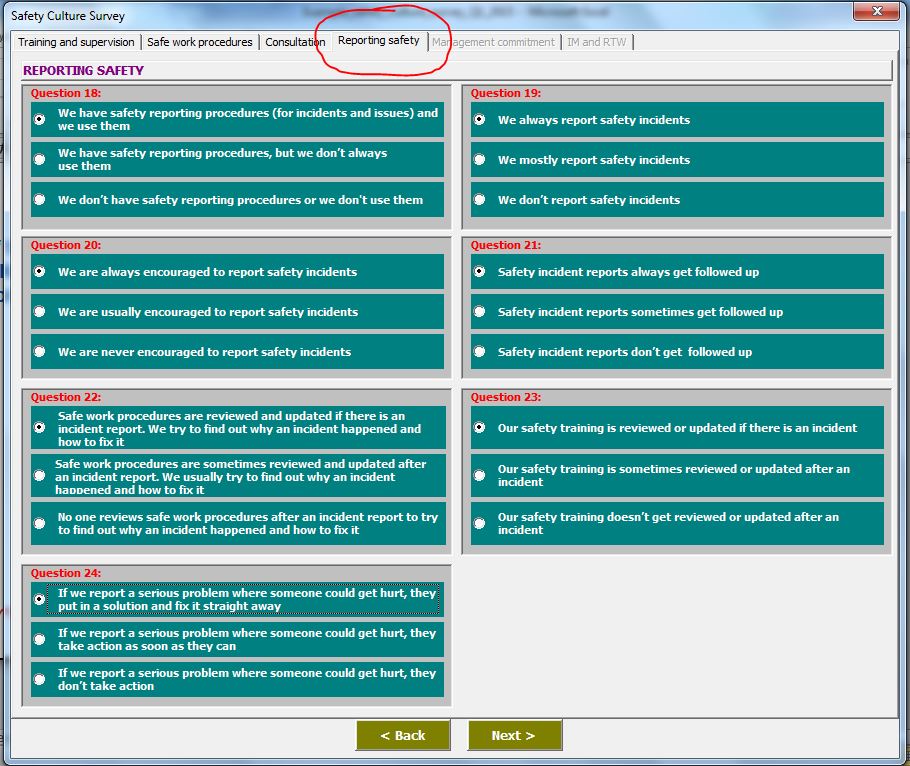Select "We have safety reporting procedures and we use them"
910x766 pixels.
click(38, 118)
